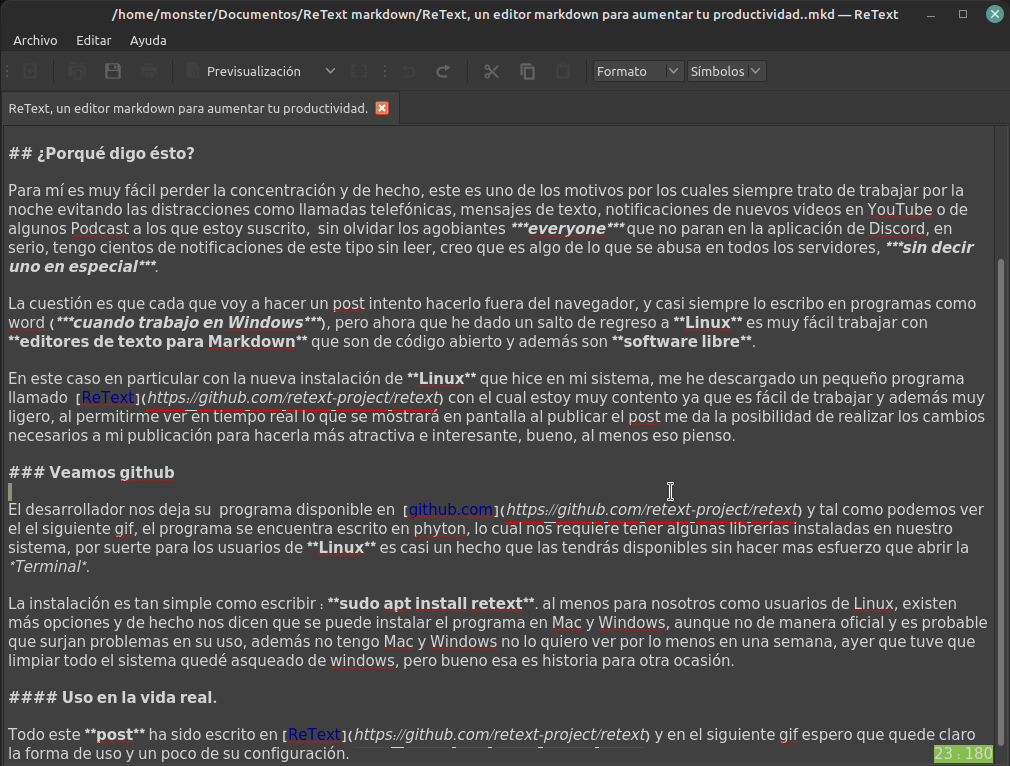Click heading '#### Uso en la vida real.'
The height and width of the screenshot is (766, 1010).
[113, 697]
